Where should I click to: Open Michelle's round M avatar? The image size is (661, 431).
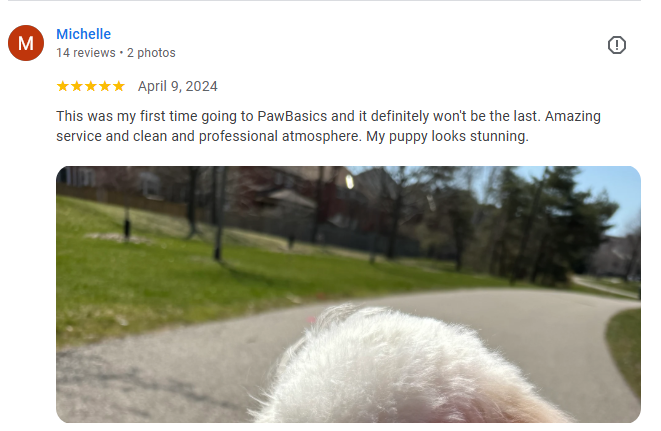(x=26, y=43)
